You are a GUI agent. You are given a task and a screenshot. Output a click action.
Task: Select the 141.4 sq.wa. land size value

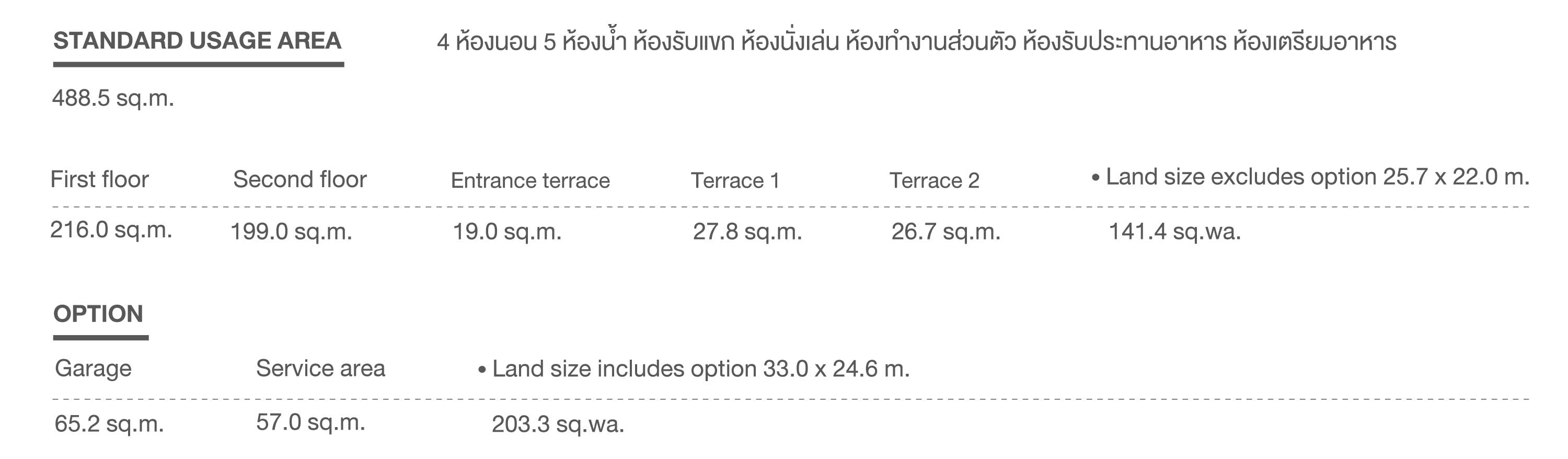click(1175, 232)
